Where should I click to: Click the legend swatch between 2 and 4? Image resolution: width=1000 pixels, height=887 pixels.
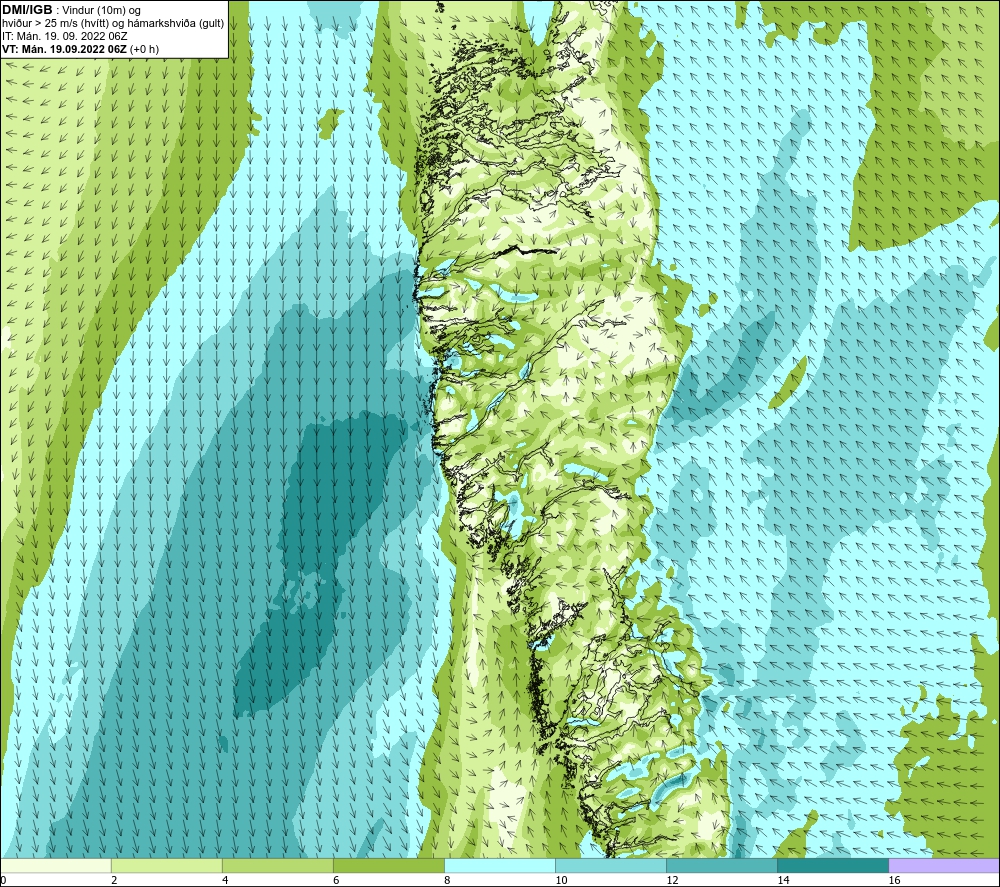tap(166, 866)
